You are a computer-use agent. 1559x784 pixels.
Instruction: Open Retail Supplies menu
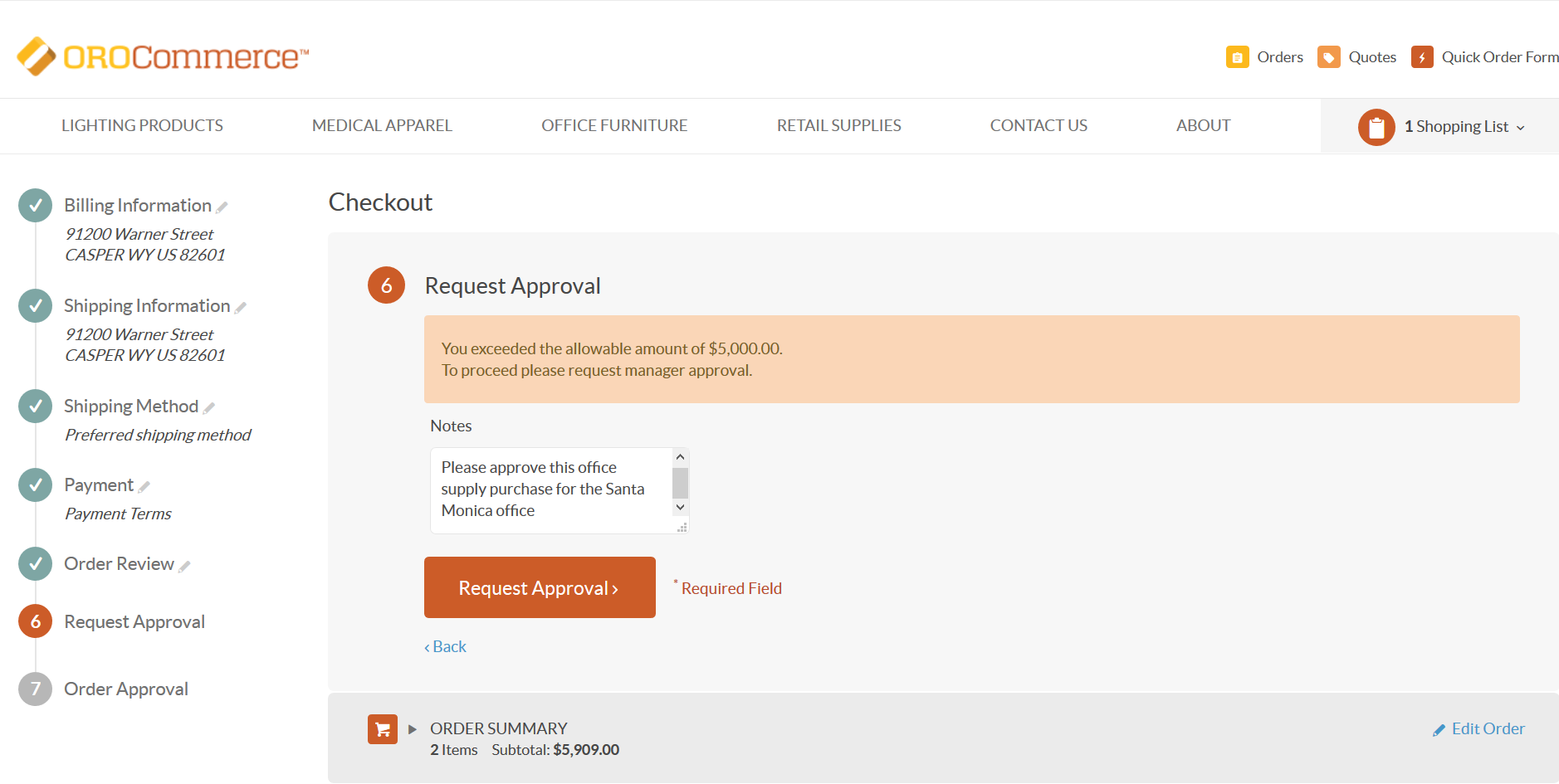(838, 125)
